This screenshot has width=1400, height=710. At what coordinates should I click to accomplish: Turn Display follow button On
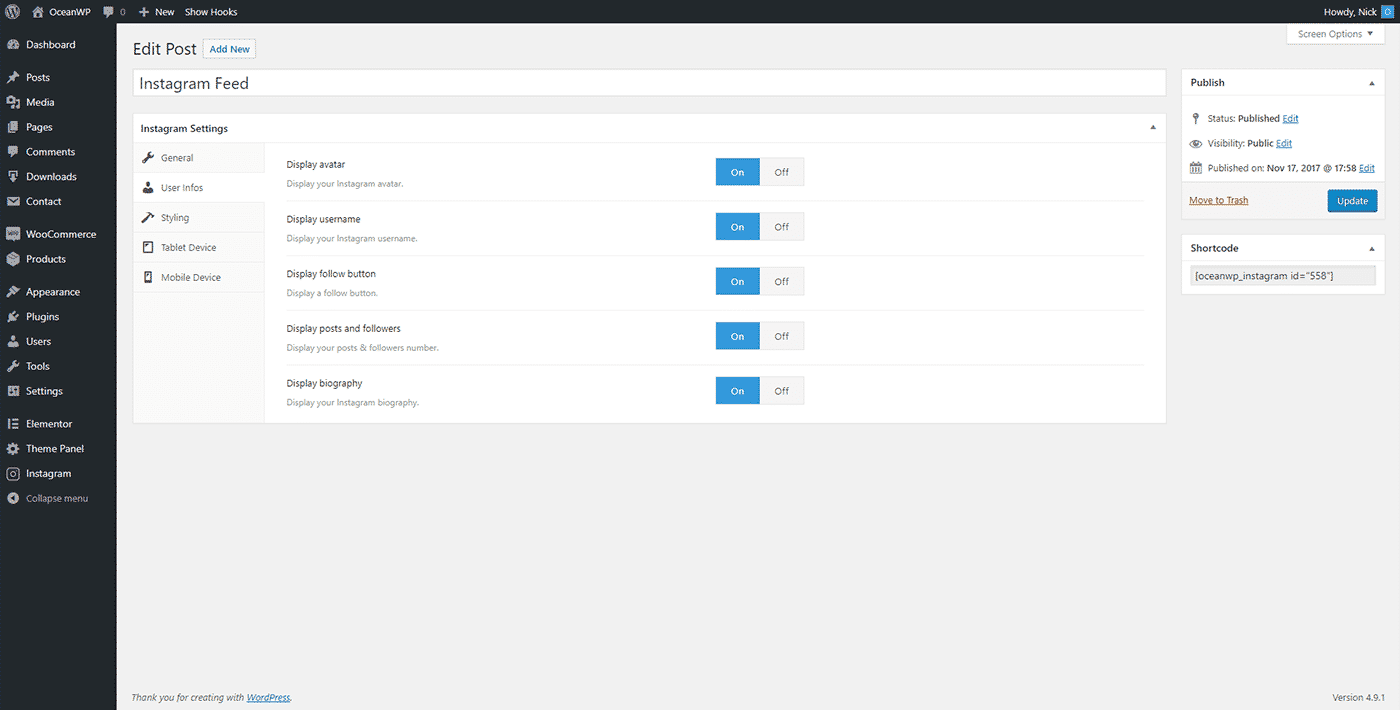point(737,282)
